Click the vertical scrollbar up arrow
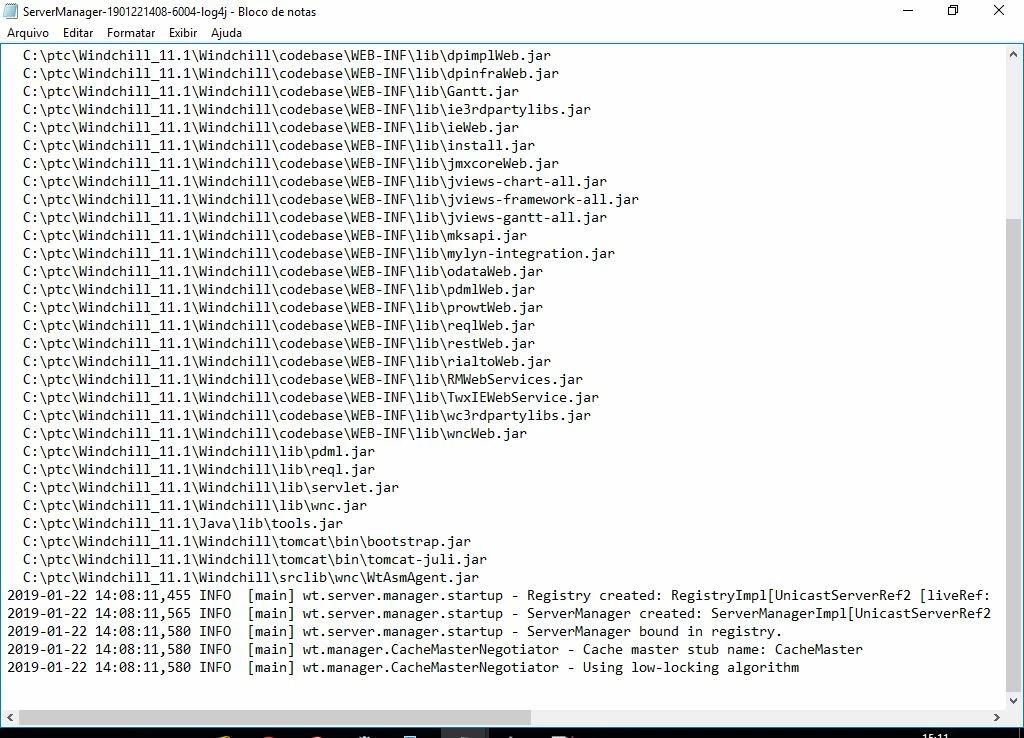The height and width of the screenshot is (738, 1024). tap(1014, 55)
